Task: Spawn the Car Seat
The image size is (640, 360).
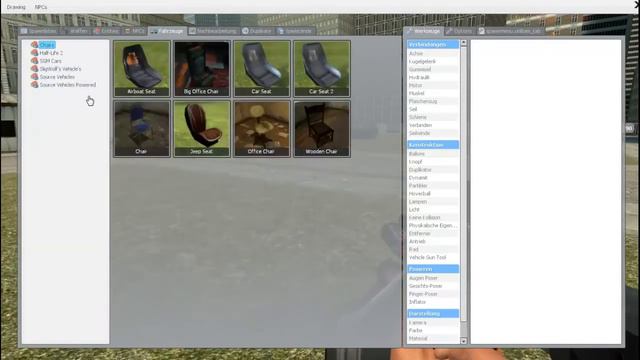Action: [262, 69]
